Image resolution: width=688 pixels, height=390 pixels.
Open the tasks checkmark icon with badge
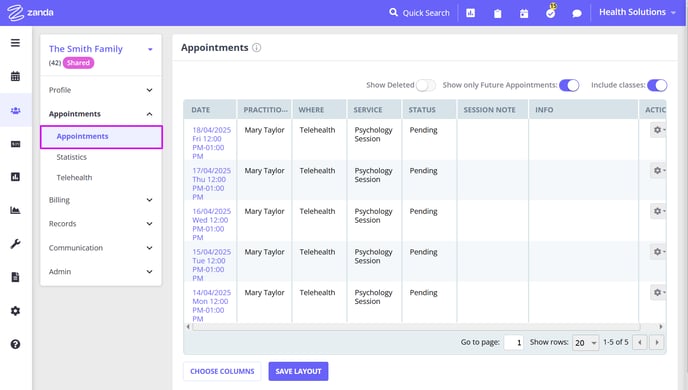pos(551,13)
